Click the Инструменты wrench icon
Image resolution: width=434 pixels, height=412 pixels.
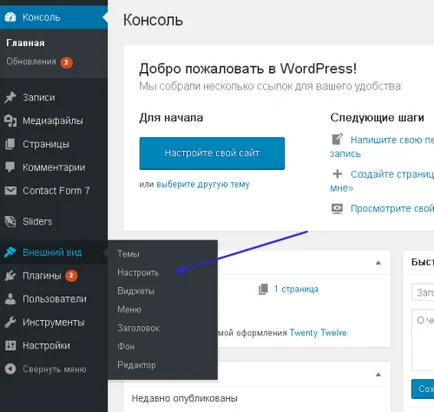coord(10,322)
